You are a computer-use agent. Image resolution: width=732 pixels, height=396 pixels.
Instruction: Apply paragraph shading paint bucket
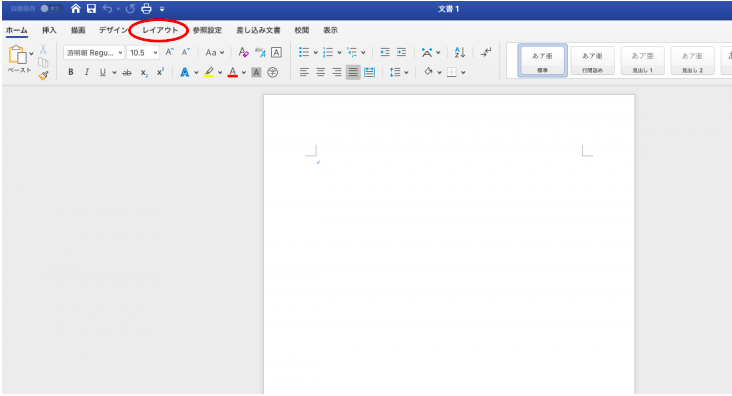pos(428,72)
